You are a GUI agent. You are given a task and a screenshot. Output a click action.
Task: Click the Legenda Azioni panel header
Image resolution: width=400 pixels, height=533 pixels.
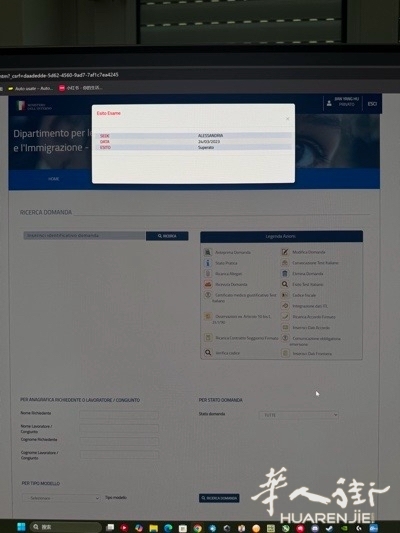(281, 236)
